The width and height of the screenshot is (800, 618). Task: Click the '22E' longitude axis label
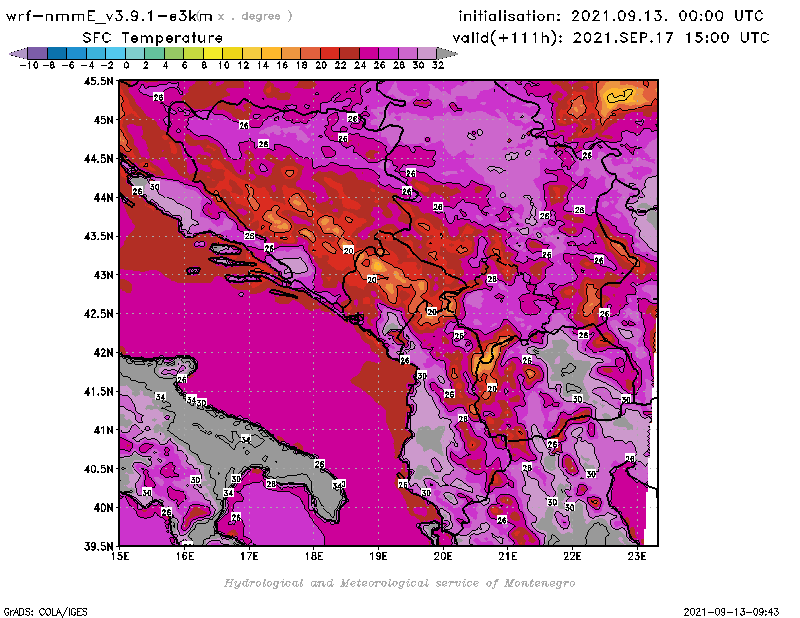point(572,557)
